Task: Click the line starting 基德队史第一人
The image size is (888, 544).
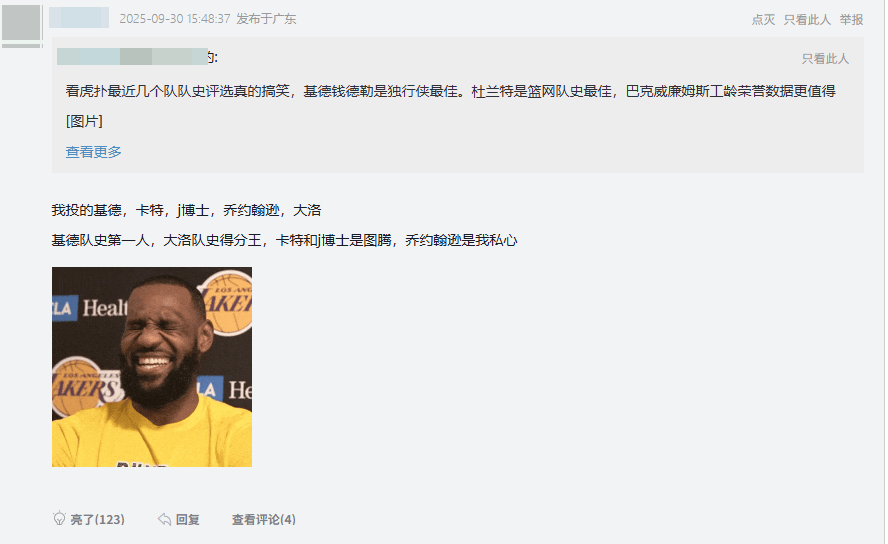Action: tap(284, 241)
